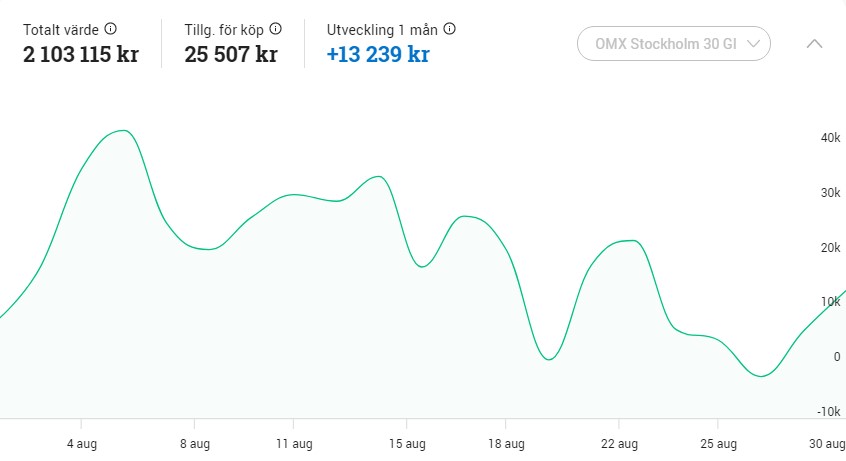Click the 25 aug date label
This screenshot has width=846, height=461.
[719, 444]
